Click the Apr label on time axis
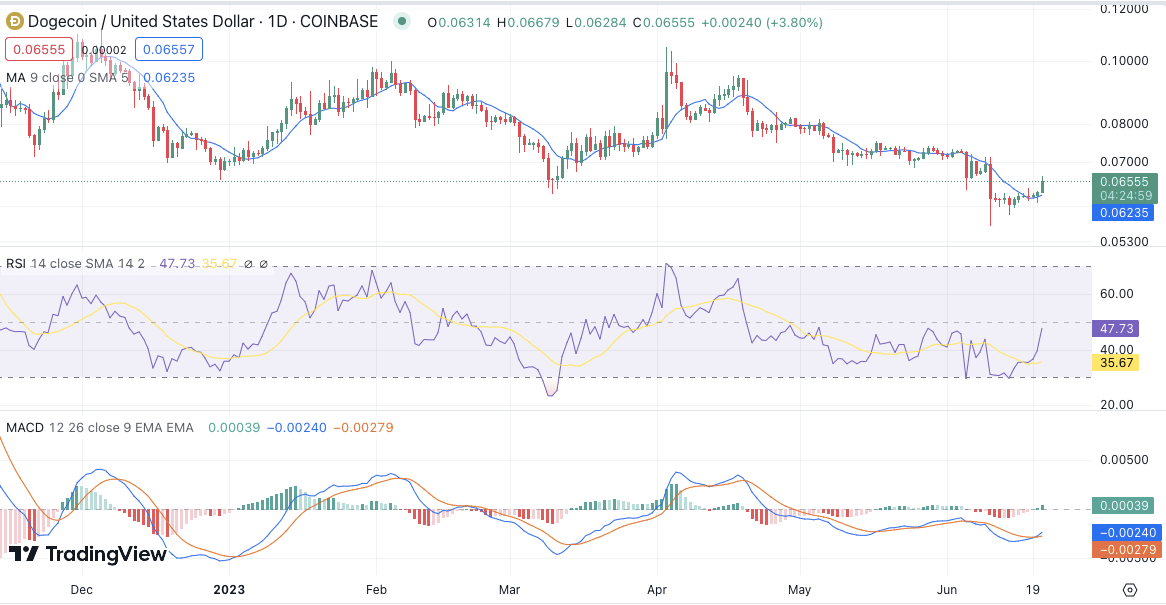The image size is (1166, 605). point(657,589)
